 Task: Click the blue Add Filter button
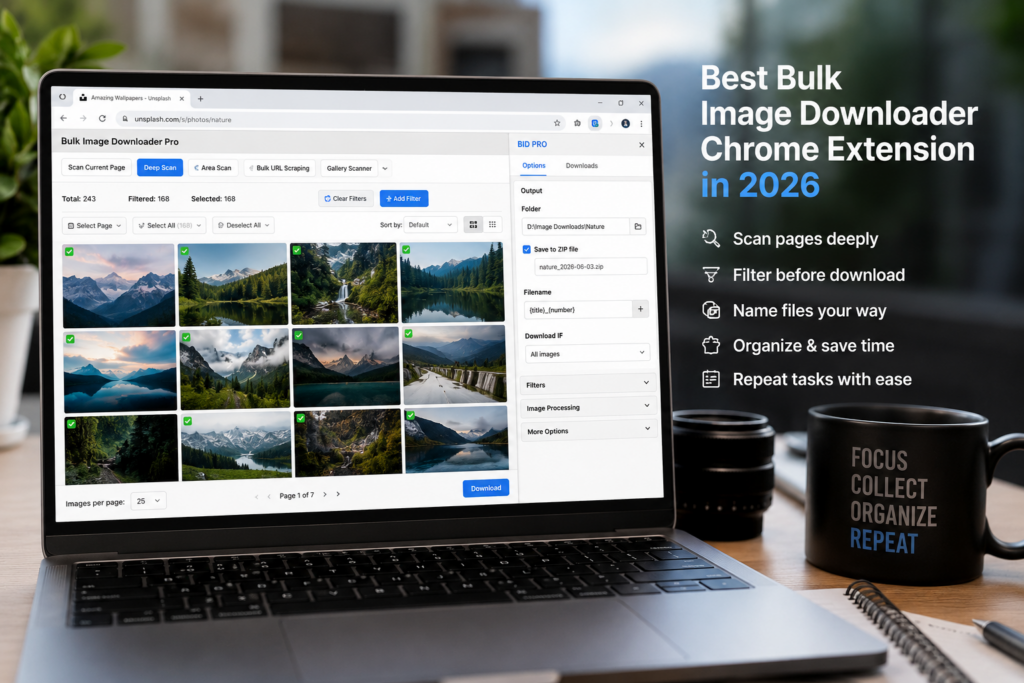pyautogui.click(x=404, y=199)
